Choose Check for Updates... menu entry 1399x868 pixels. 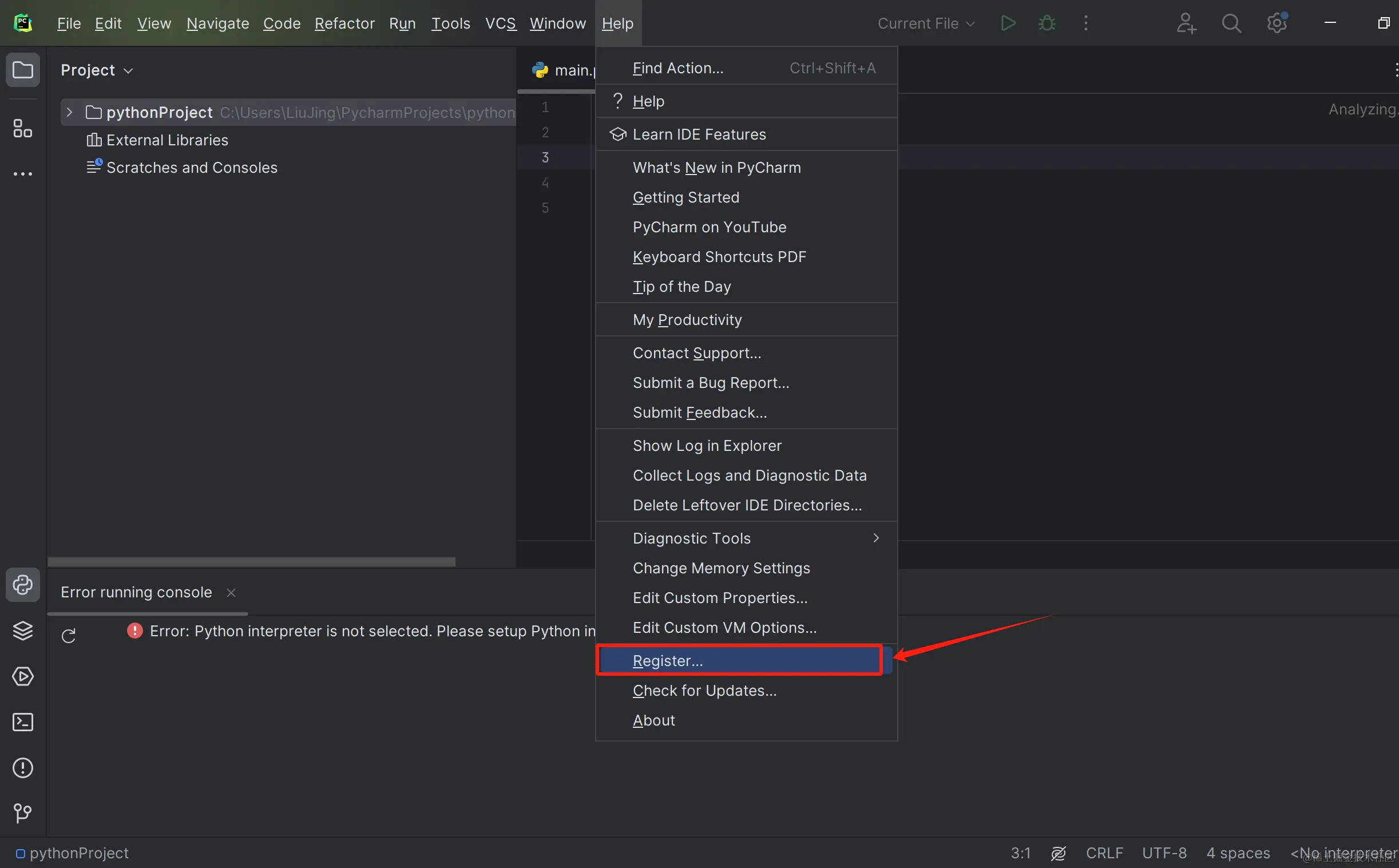(x=704, y=691)
